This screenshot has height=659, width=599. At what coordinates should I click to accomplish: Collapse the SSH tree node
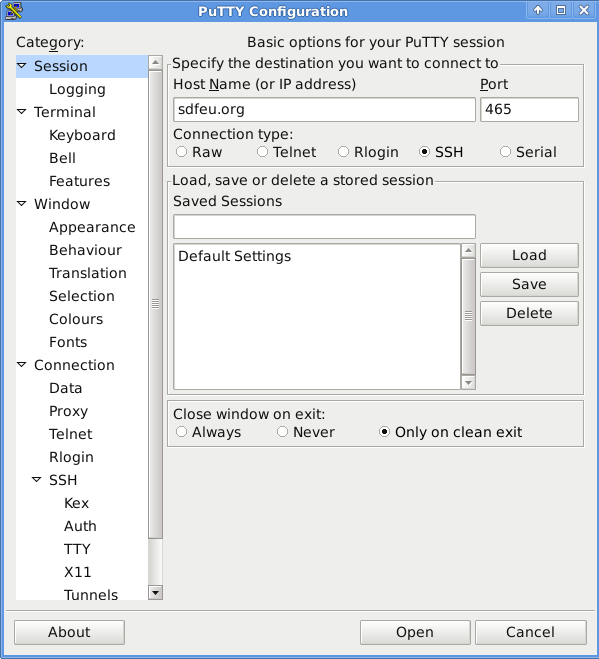point(37,480)
